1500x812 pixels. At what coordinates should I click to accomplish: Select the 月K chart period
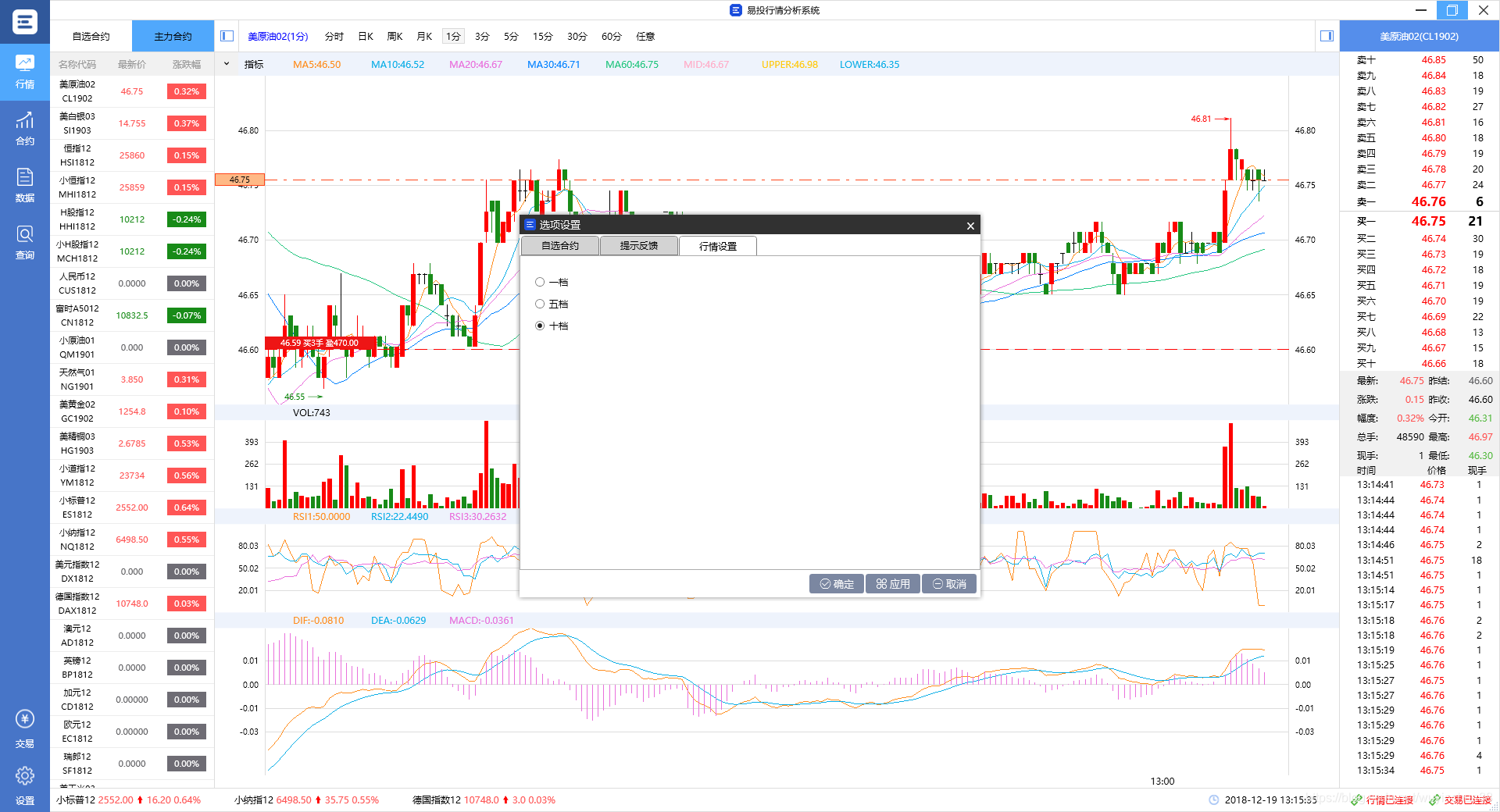[424, 37]
